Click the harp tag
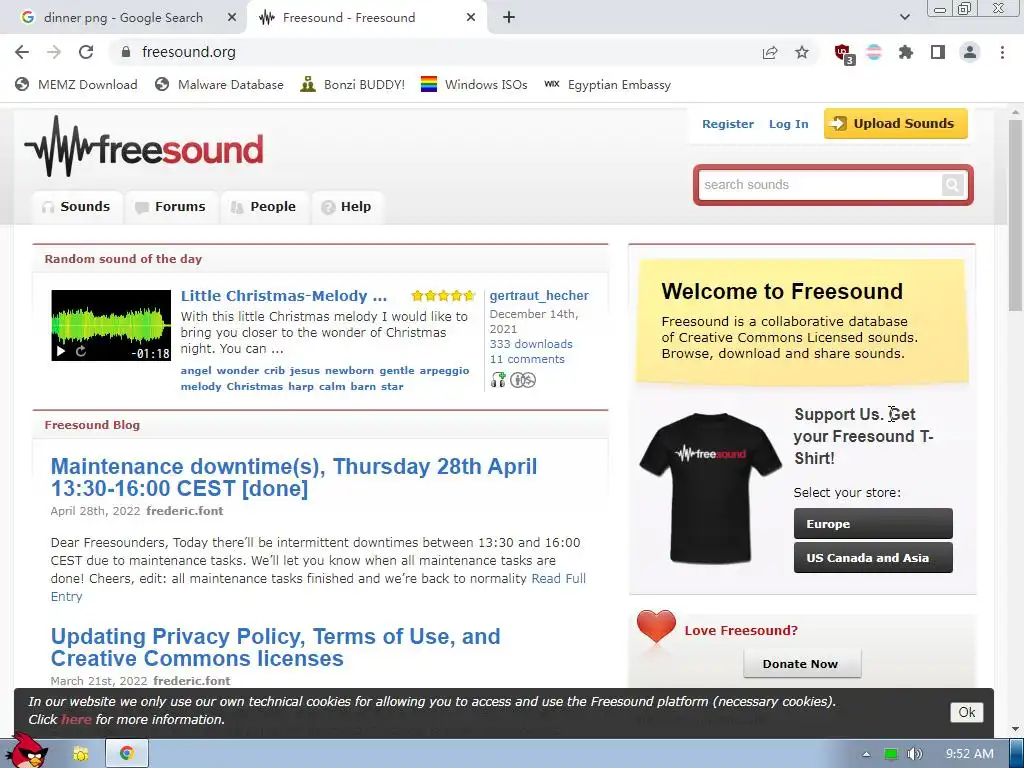This screenshot has height=768, width=1024. click(x=300, y=387)
